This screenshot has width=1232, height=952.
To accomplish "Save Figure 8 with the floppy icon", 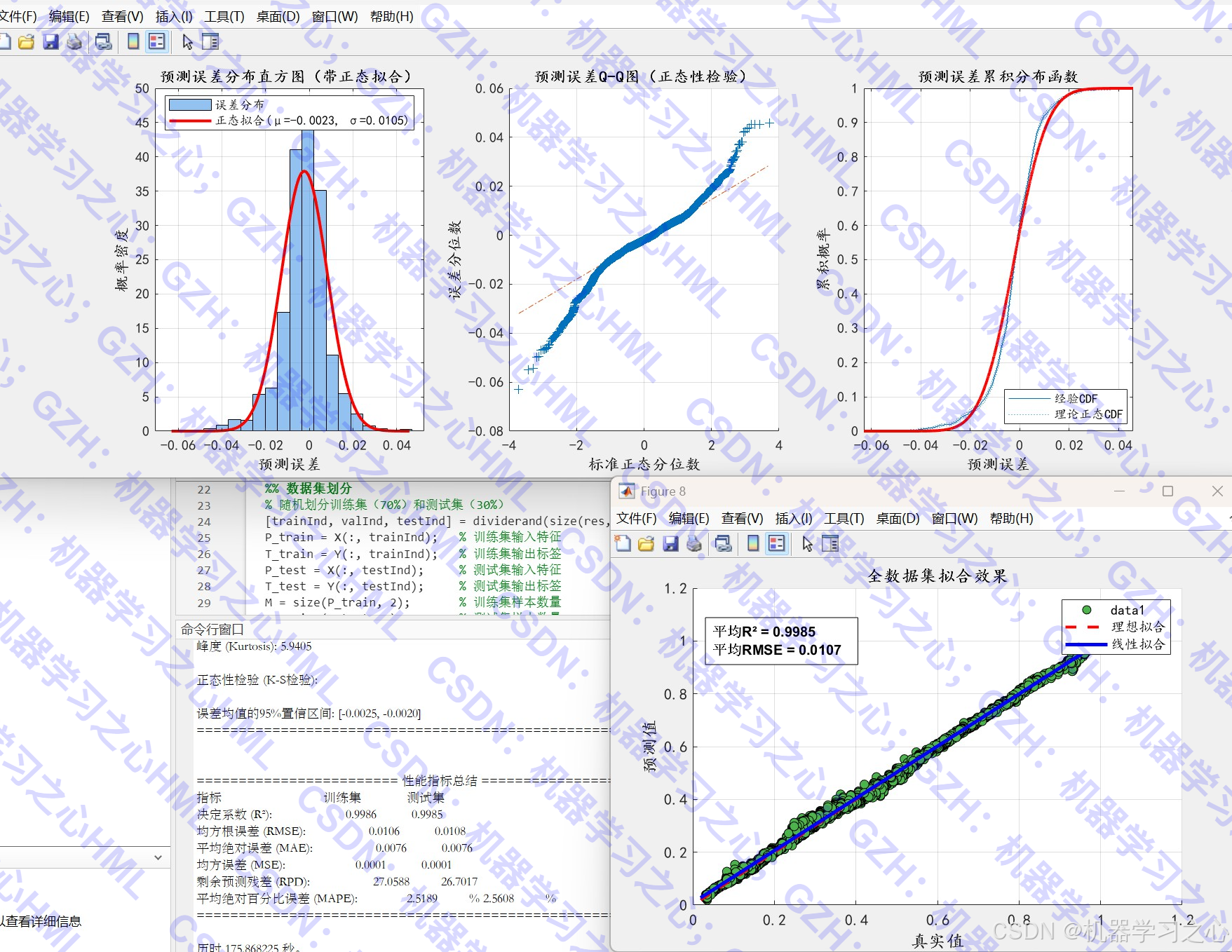I will coord(670,544).
